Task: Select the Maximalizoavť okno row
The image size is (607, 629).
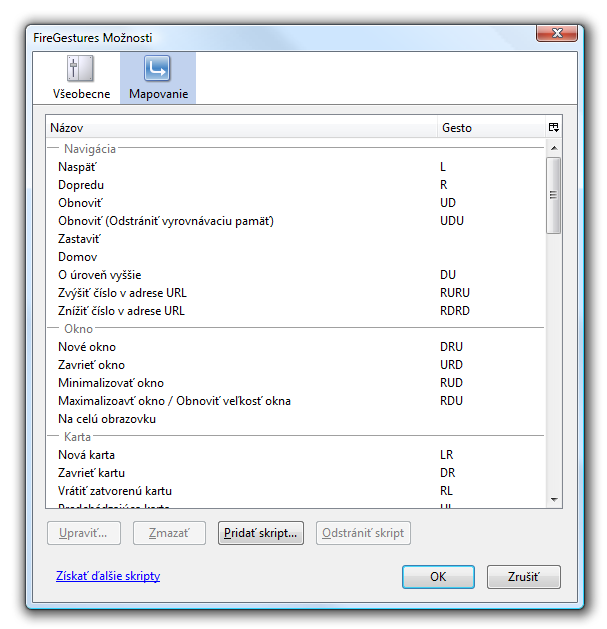Action: coord(296,401)
